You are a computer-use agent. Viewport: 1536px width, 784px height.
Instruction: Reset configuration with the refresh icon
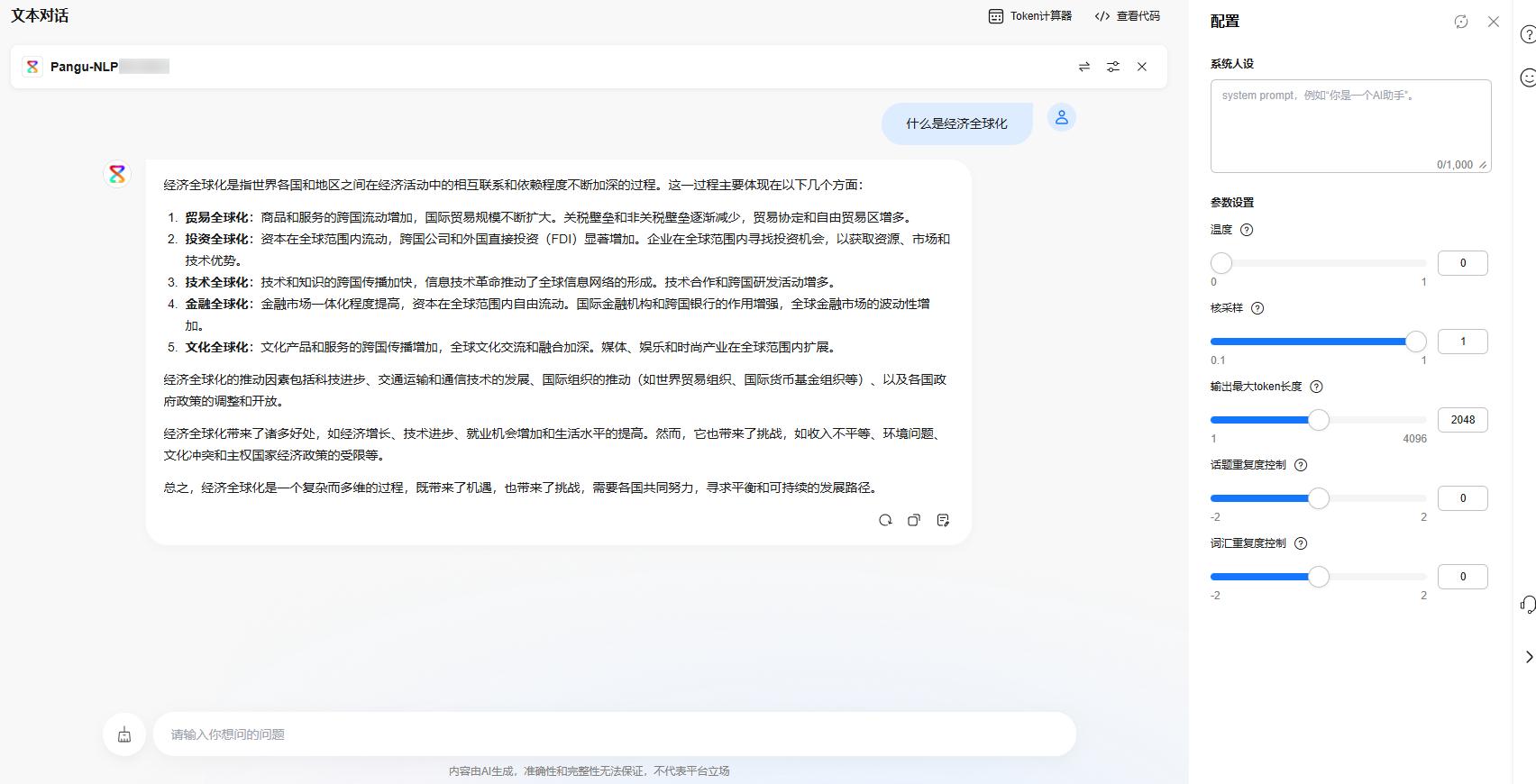tap(1461, 22)
